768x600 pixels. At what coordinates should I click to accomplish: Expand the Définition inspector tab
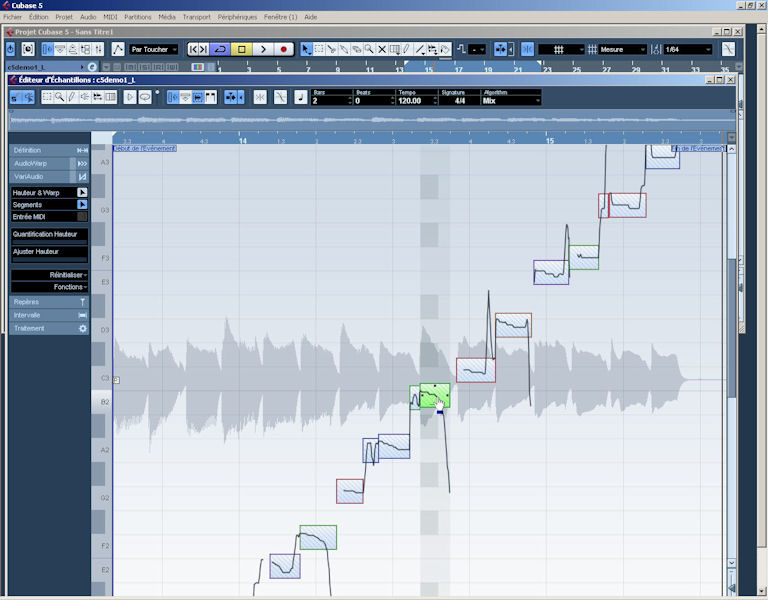(x=49, y=150)
